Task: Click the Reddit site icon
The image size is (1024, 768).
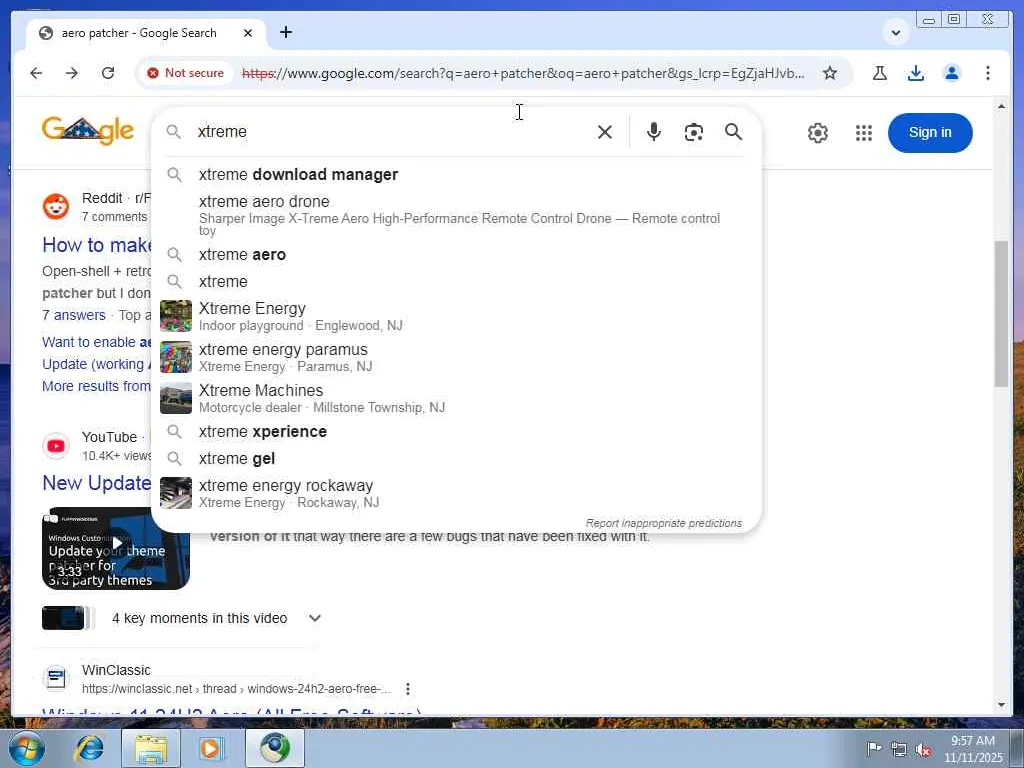Action: [56, 207]
